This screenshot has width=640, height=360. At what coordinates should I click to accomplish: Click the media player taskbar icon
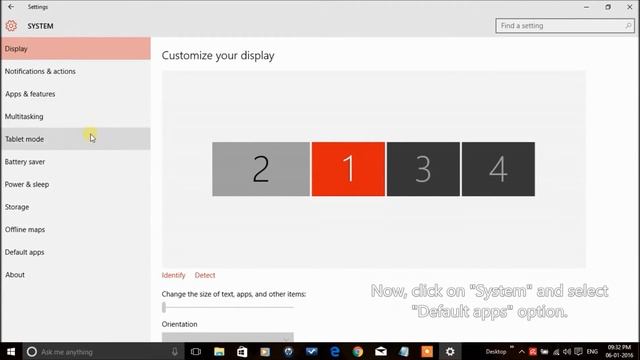click(265, 351)
